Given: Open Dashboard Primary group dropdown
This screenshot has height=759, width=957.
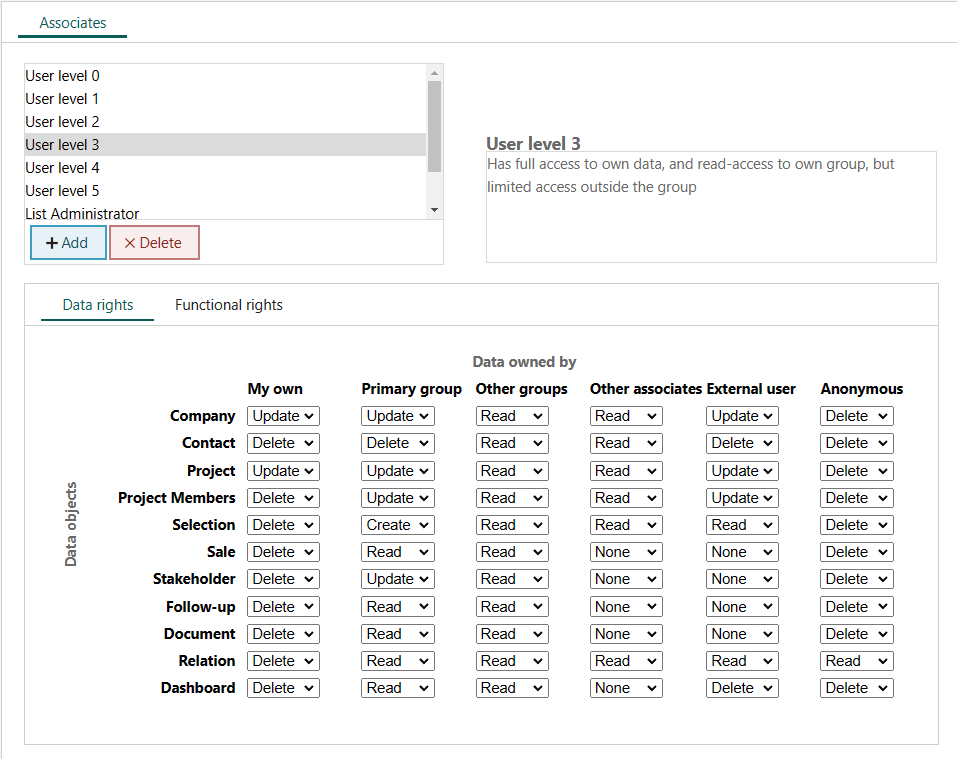Looking at the screenshot, I should [x=397, y=688].
